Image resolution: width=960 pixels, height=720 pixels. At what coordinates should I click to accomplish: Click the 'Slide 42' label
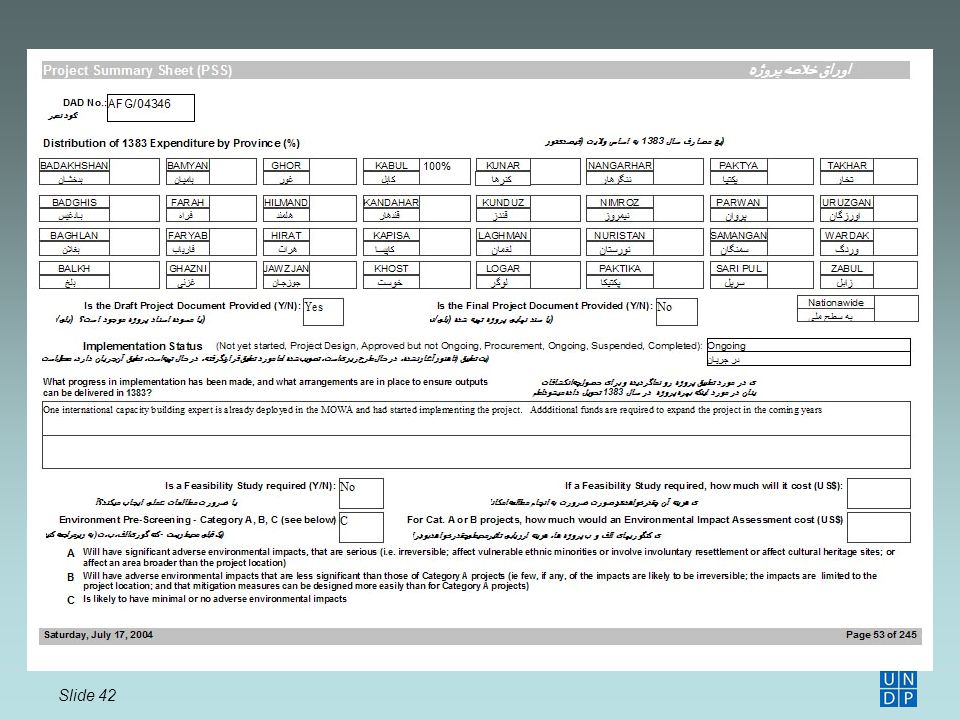coord(88,695)
